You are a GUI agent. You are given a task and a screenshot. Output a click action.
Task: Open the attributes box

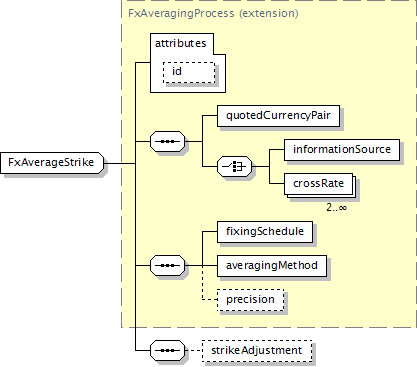coord(188,63)
